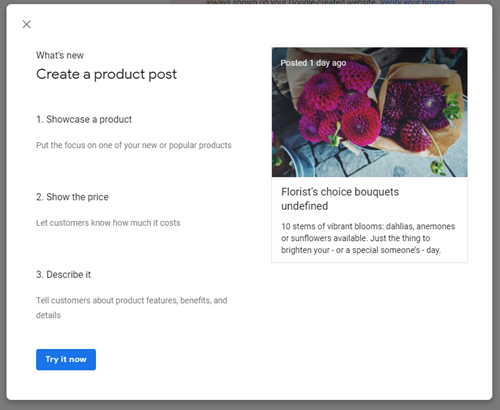This screenshot has height=410, width=500.
Task: Click the 'What's new' label
Action: [60, 55]
